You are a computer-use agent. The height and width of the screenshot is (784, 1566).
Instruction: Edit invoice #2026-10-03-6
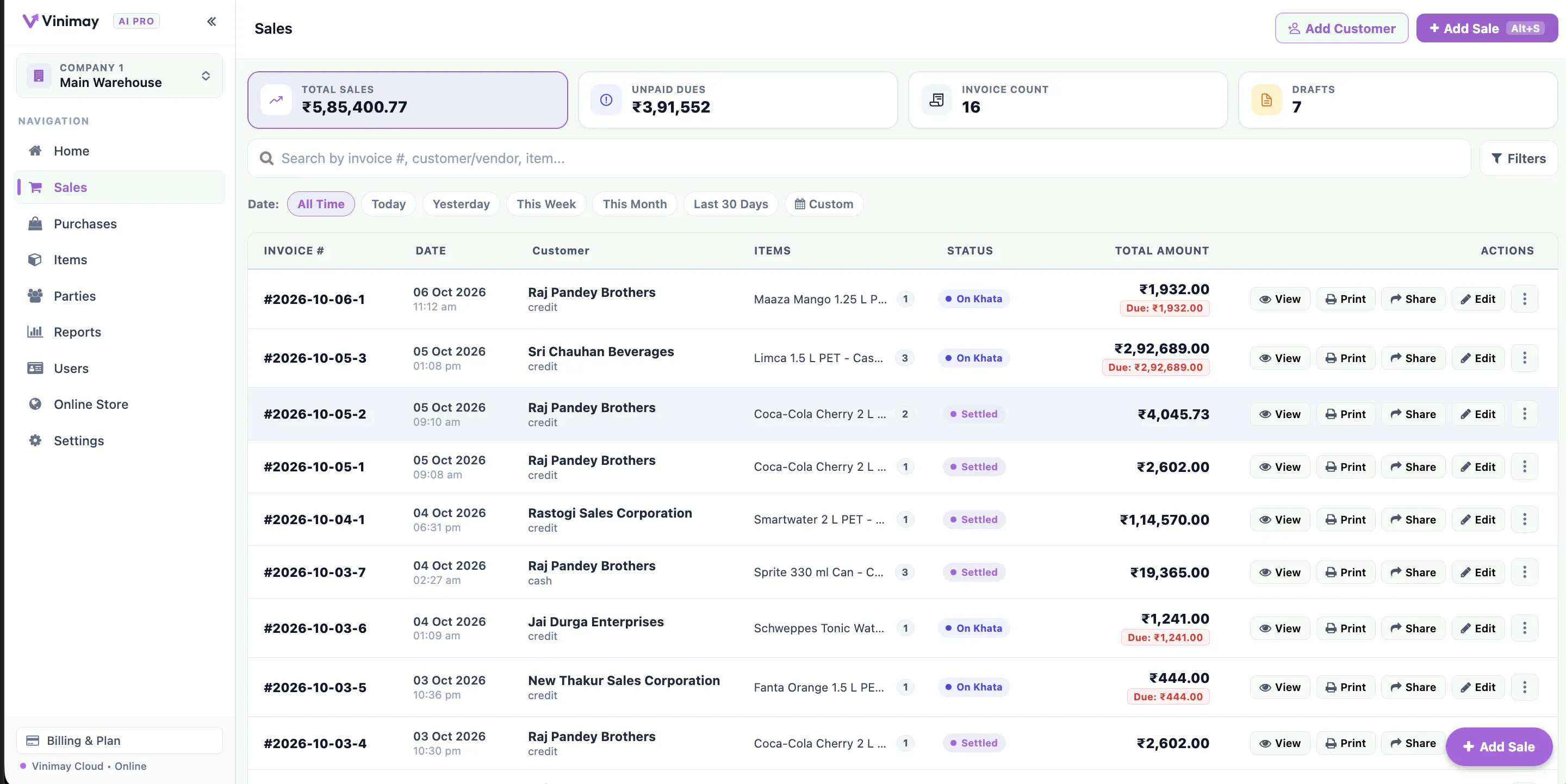tap(1478, 629)
